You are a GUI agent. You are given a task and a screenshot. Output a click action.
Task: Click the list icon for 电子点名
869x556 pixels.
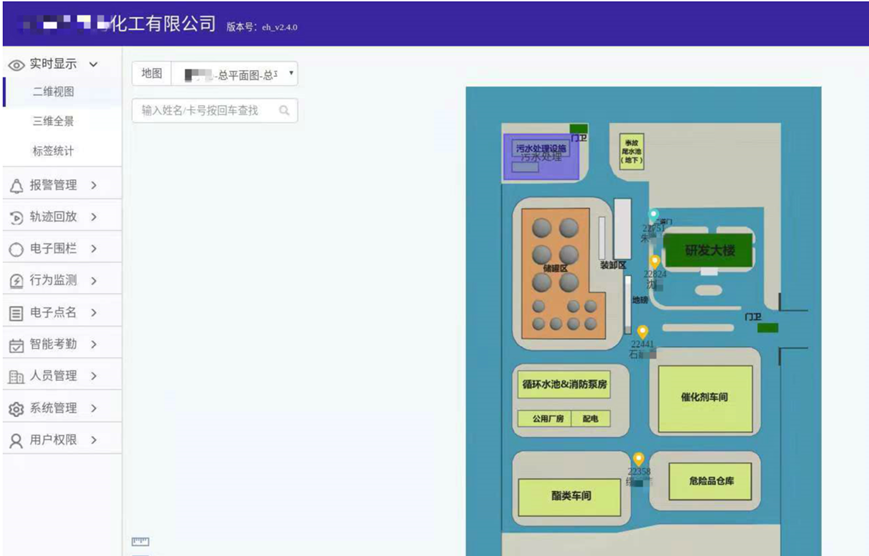click(x=16, y=313)
